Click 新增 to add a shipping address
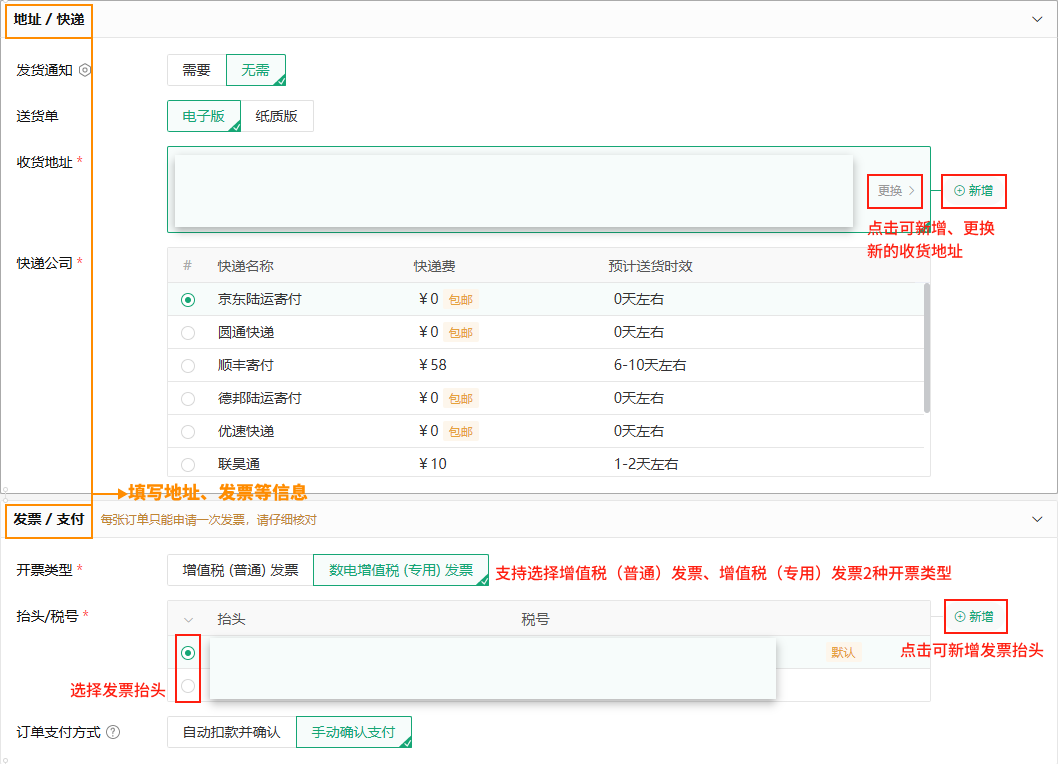The image size is (1058, 764). coord(973,190)
